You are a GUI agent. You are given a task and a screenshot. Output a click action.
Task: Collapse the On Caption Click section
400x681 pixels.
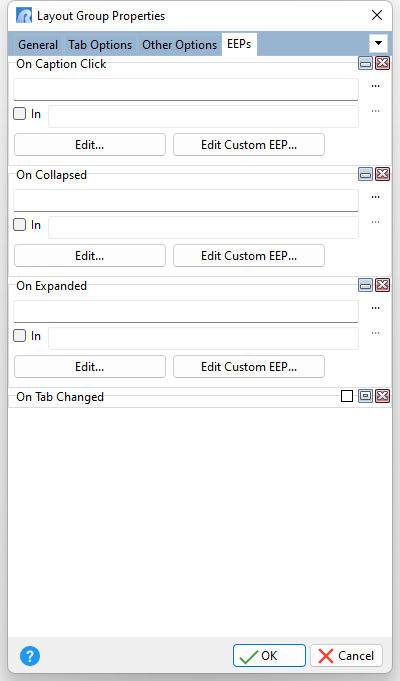(365, 63)
